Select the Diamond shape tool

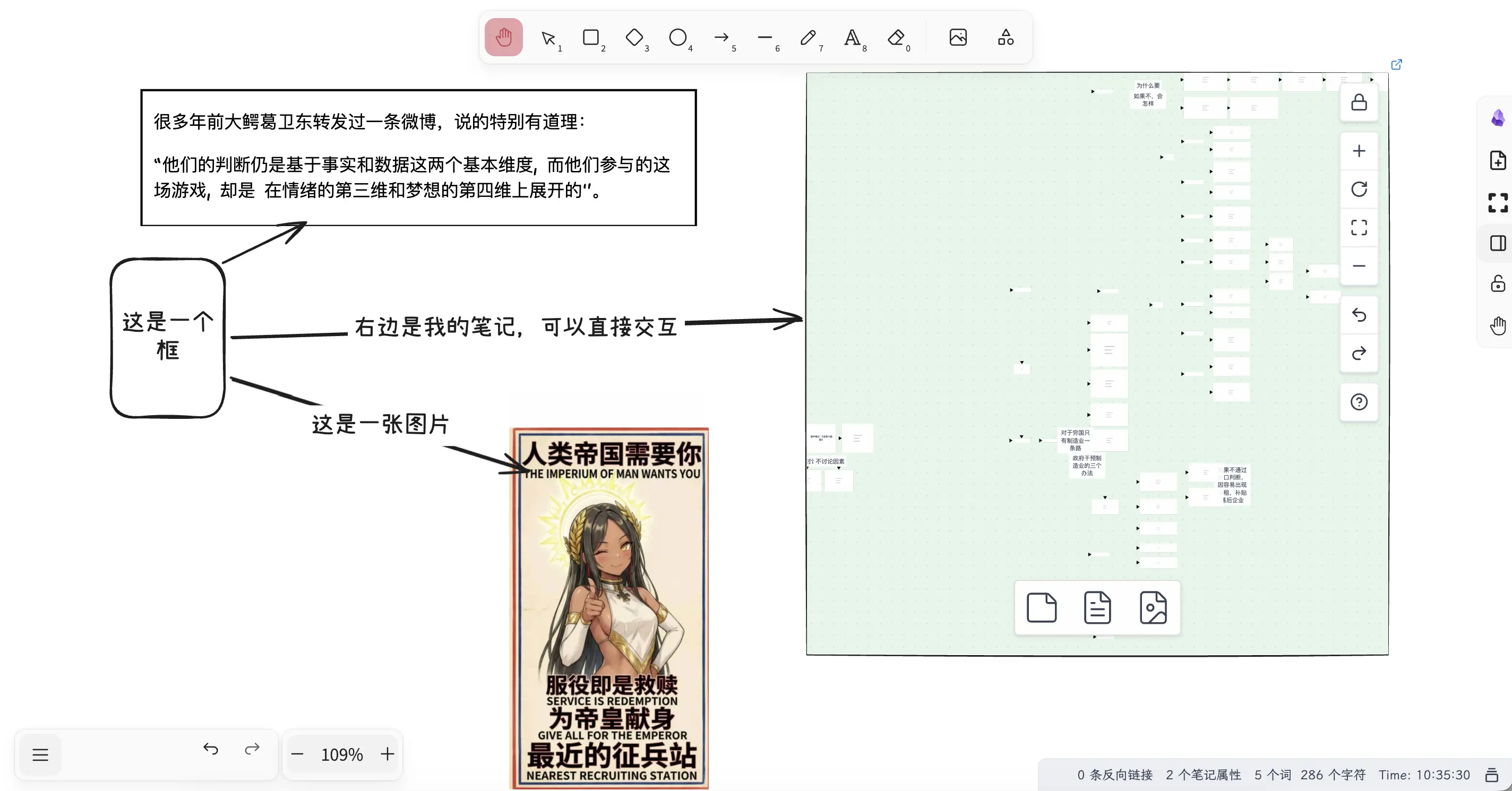pos(634,38)
